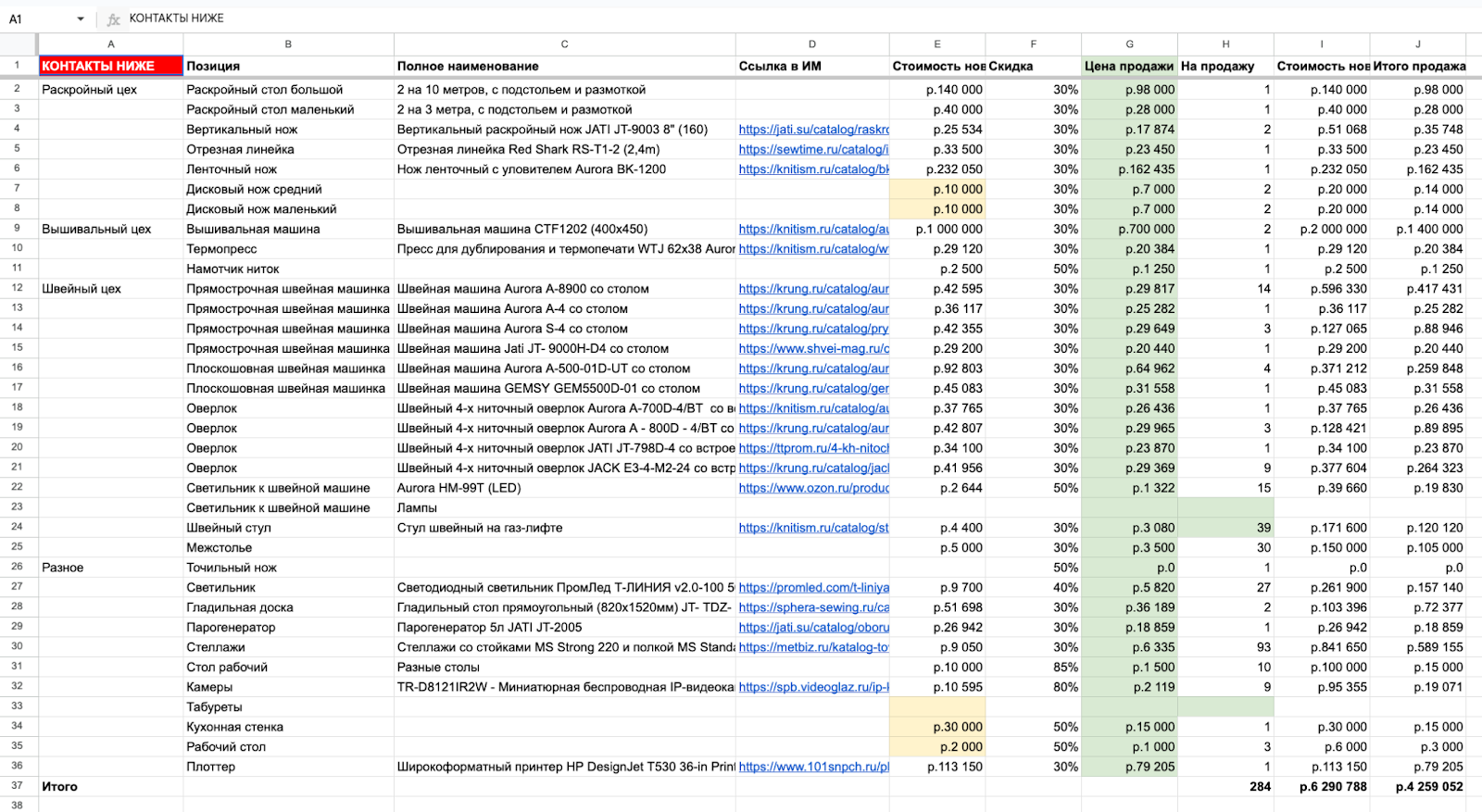Select the Межстолье cell

click(x=288, y=547)
